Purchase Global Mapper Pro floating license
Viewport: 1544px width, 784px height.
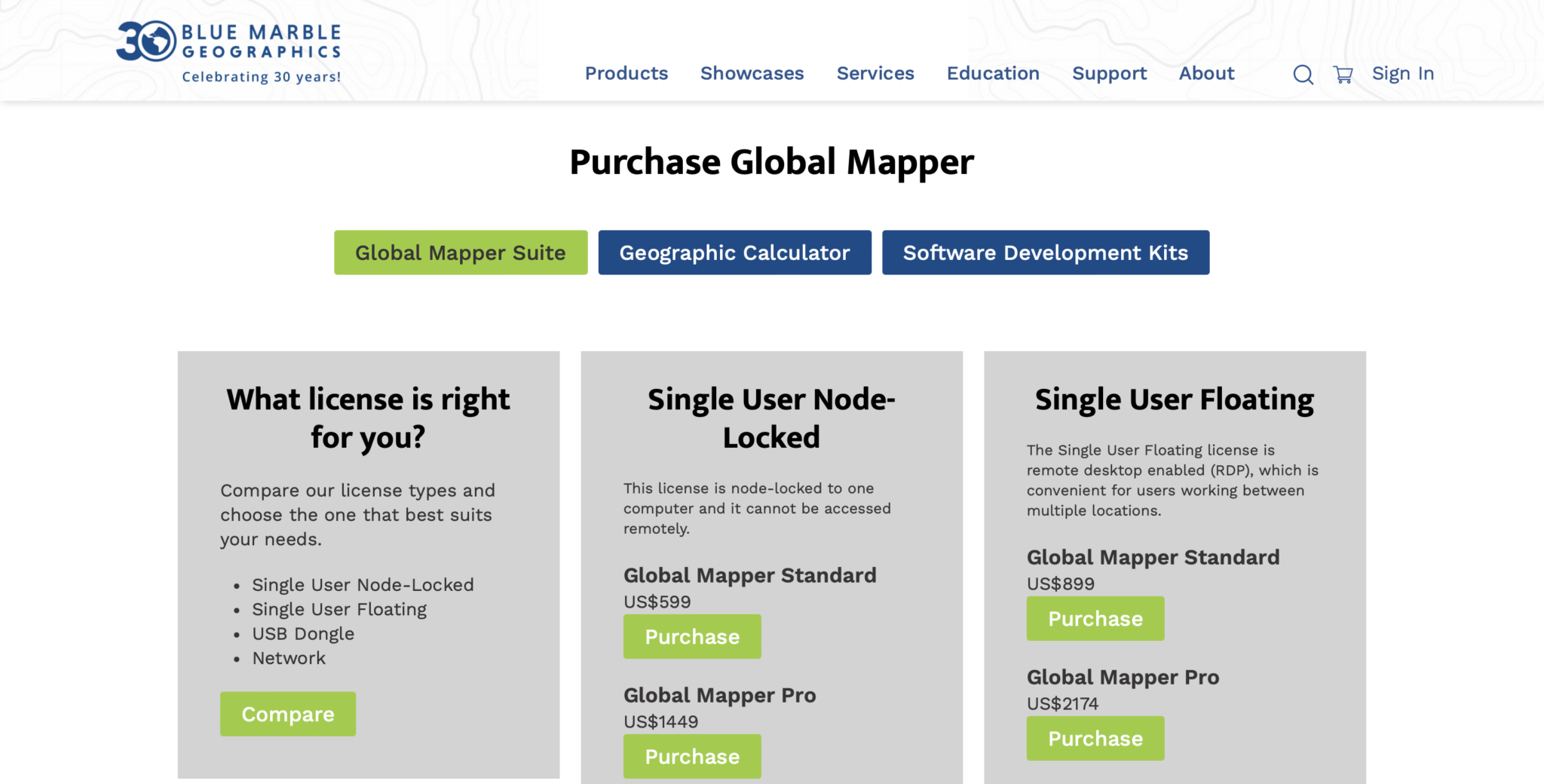click(1095, 738)
